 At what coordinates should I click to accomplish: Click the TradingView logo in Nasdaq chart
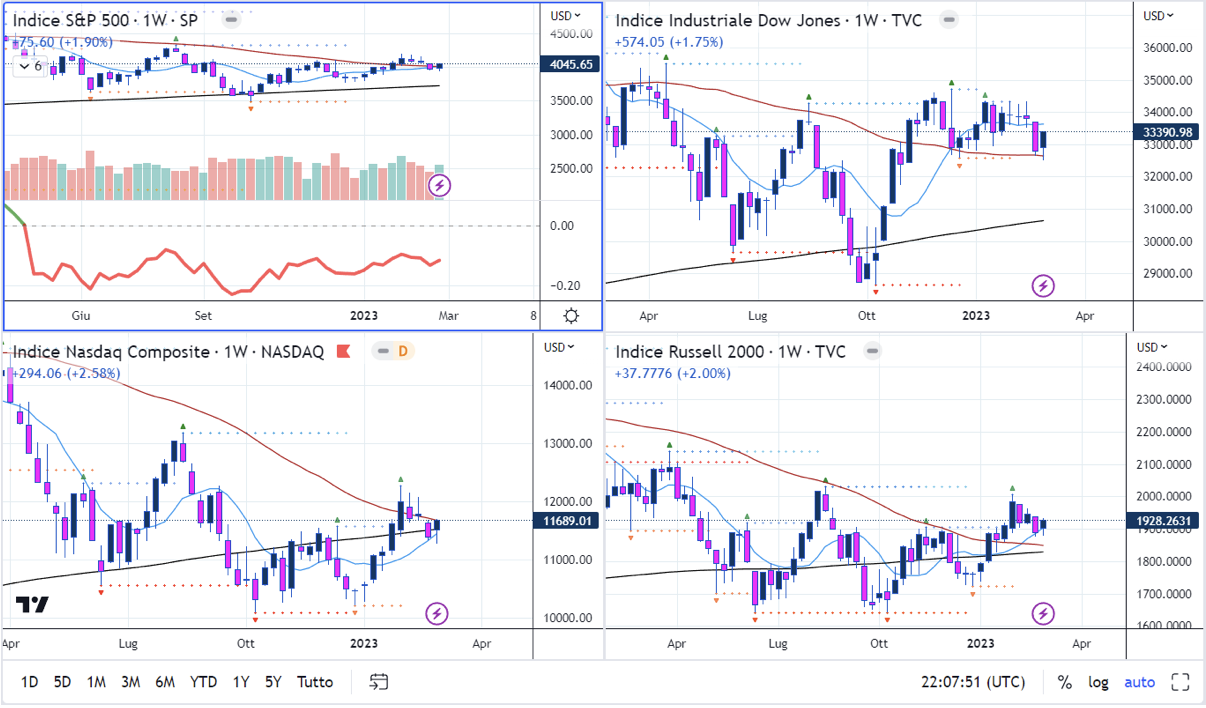tap(33, 606)
